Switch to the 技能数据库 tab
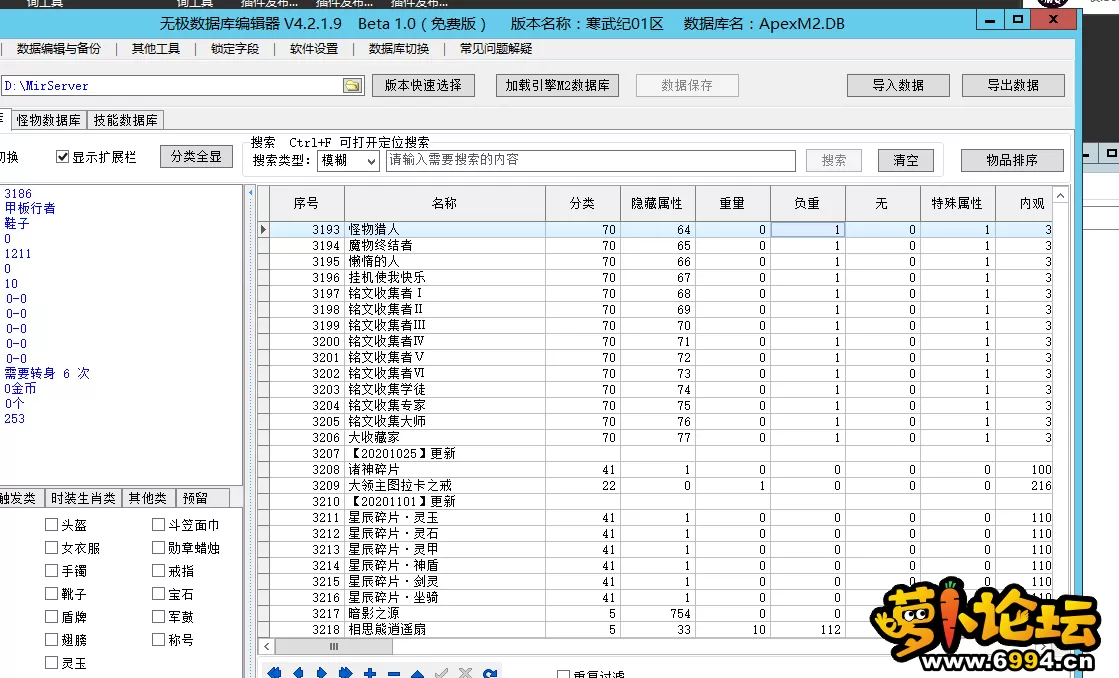1119x678 pixels. [126, 121]
